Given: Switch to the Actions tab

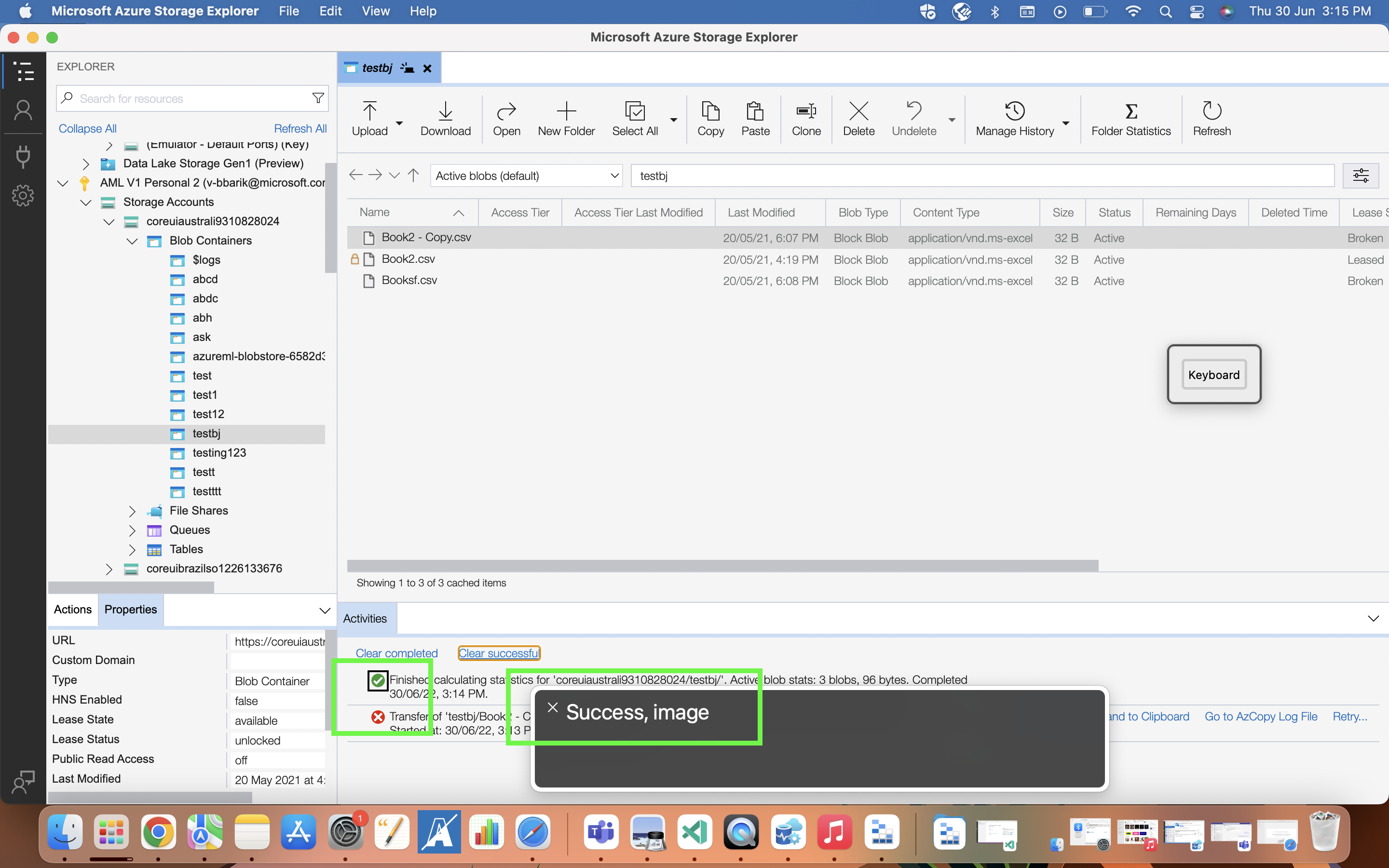Looking at the screenshot, I should pyautogui.click(x=72, y=610).
